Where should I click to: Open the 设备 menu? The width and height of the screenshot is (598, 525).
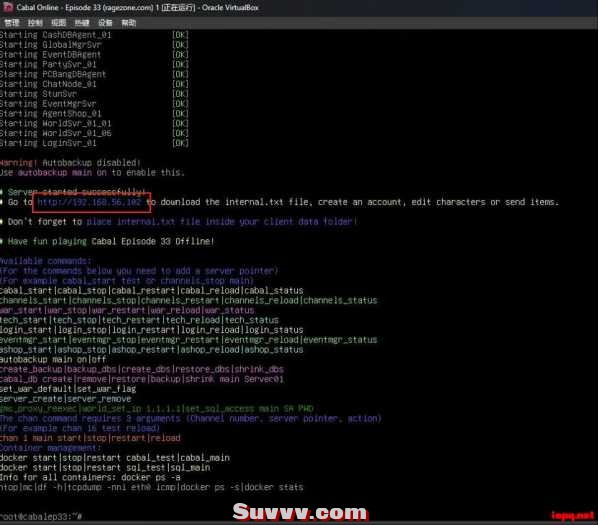pos(105,23)
